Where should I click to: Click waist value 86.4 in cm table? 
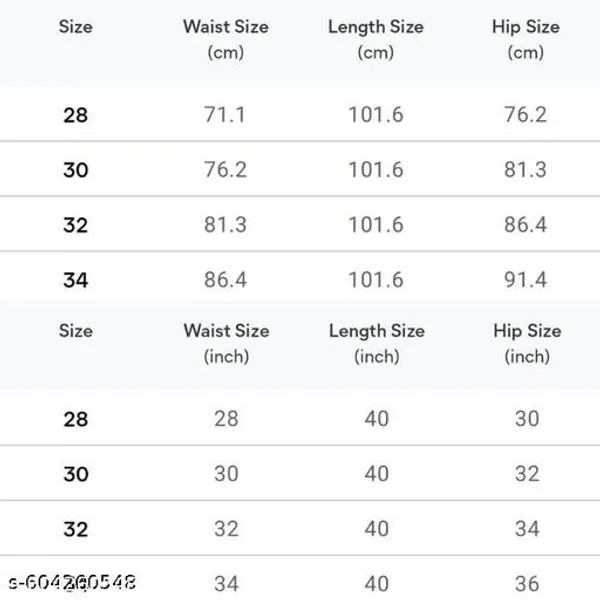pyautogui.click(x=225, y=280)
